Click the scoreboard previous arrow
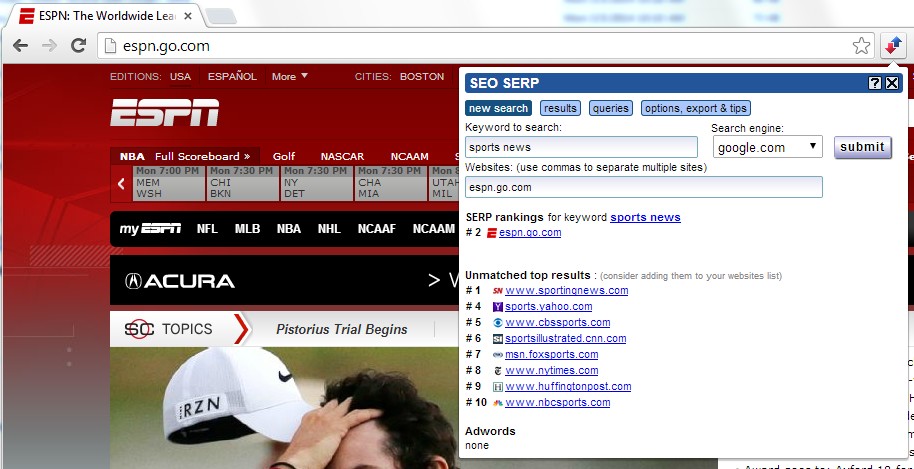The image size is (914, 469). pos(121,184)
